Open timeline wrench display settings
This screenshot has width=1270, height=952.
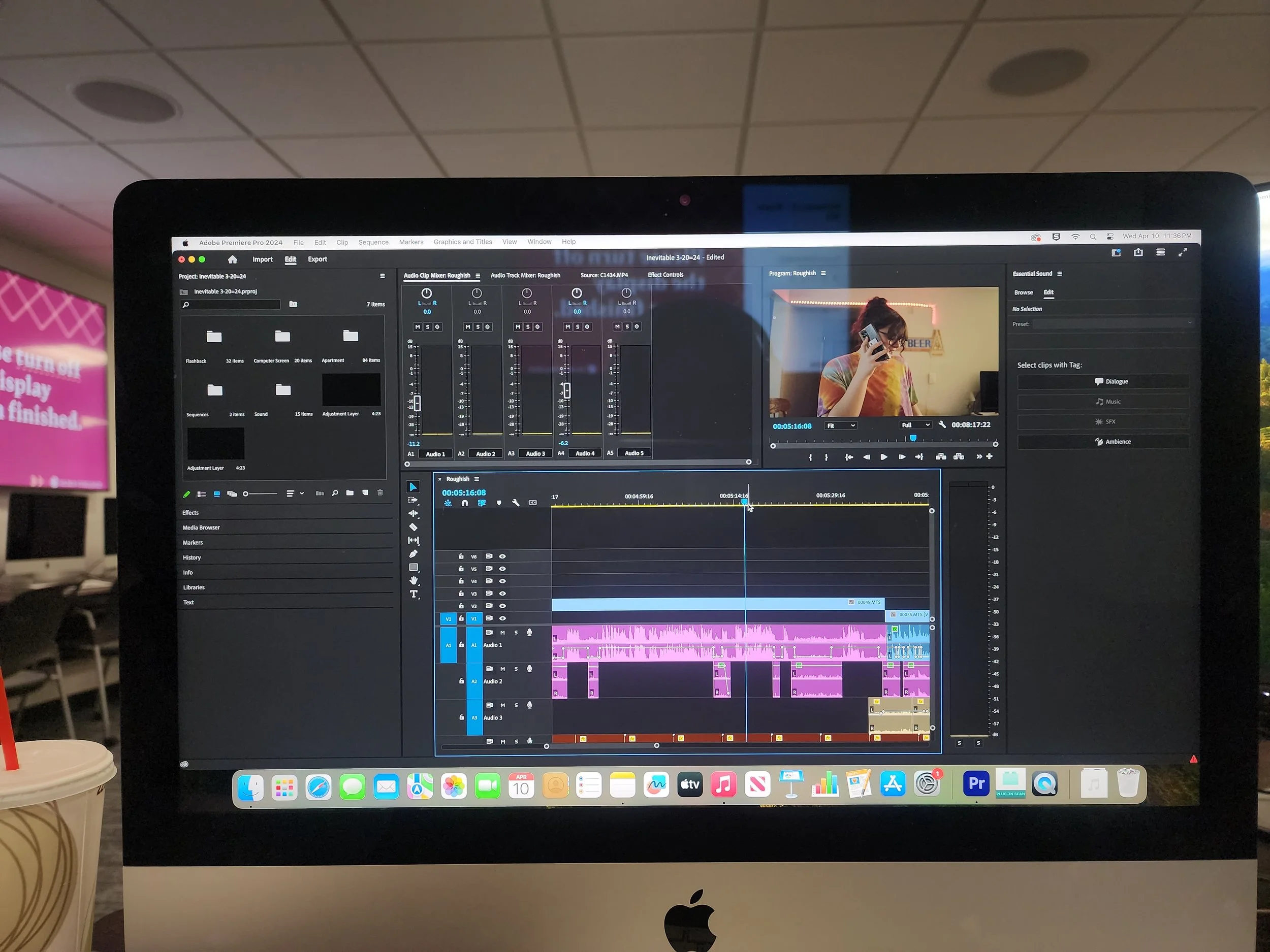click(x=516, y=503)
